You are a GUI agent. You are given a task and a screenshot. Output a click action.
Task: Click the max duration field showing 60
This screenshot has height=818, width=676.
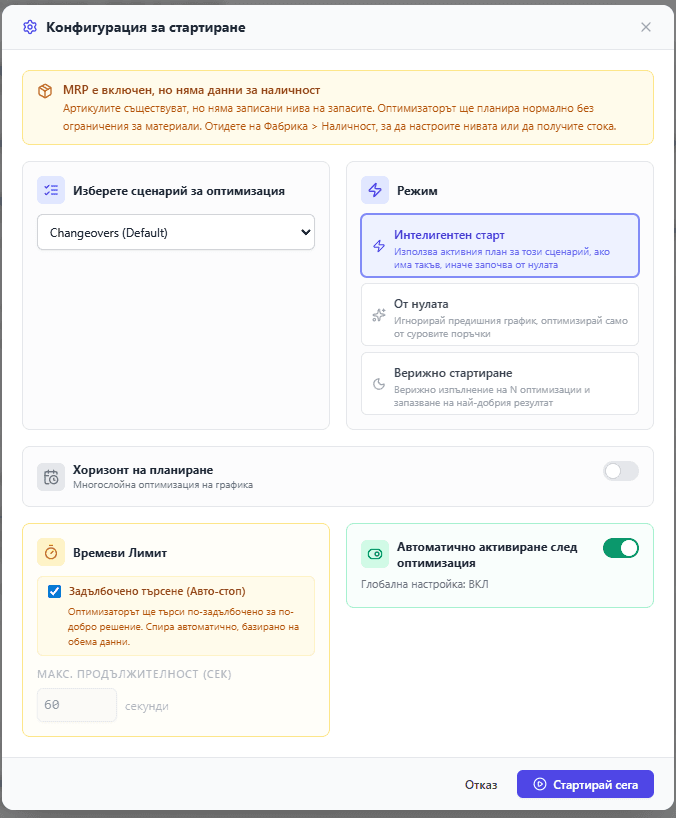point(77,704)
